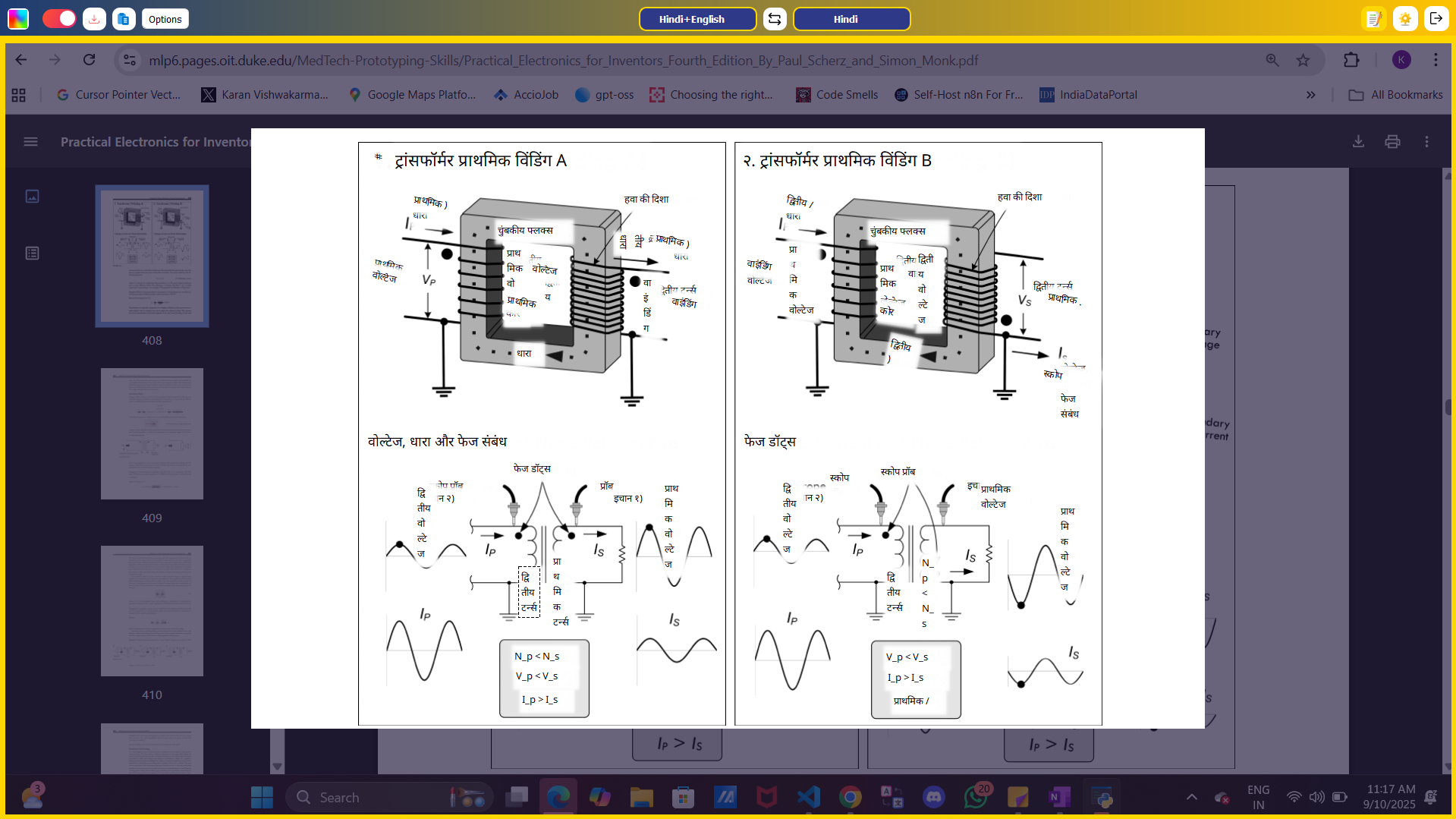1456x819 pixels.
Task: Open the clock showing 11:17 AM
Action: coord(1389,797)
